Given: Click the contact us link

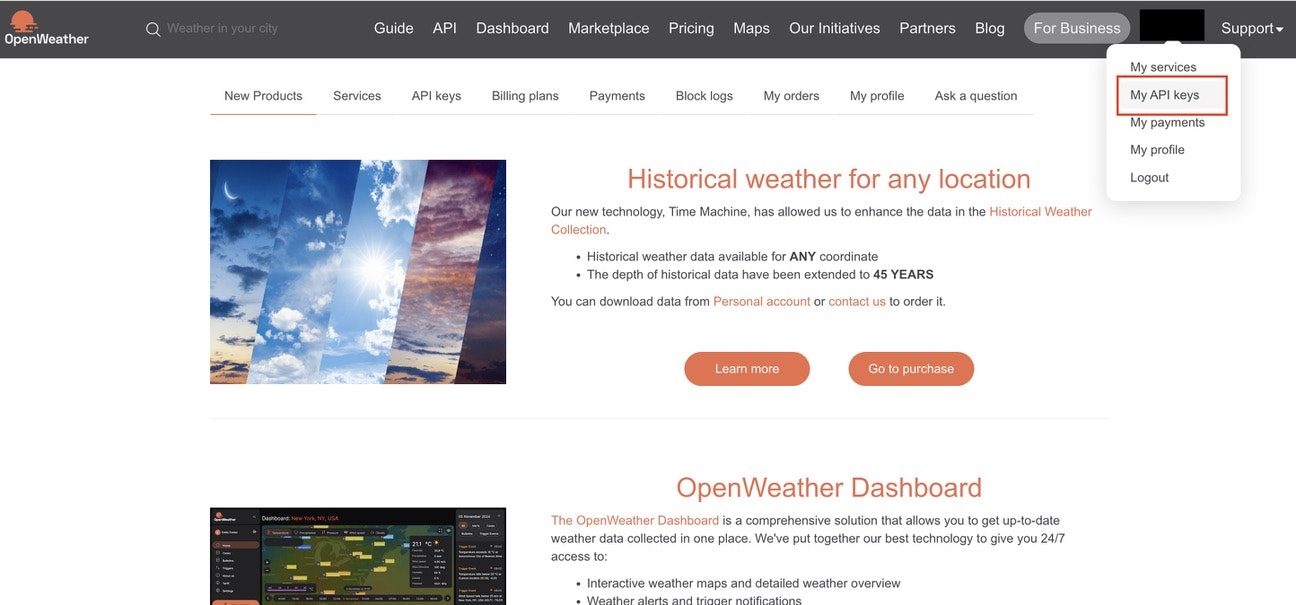Looking at the screenshot, I should click(857, 301).
